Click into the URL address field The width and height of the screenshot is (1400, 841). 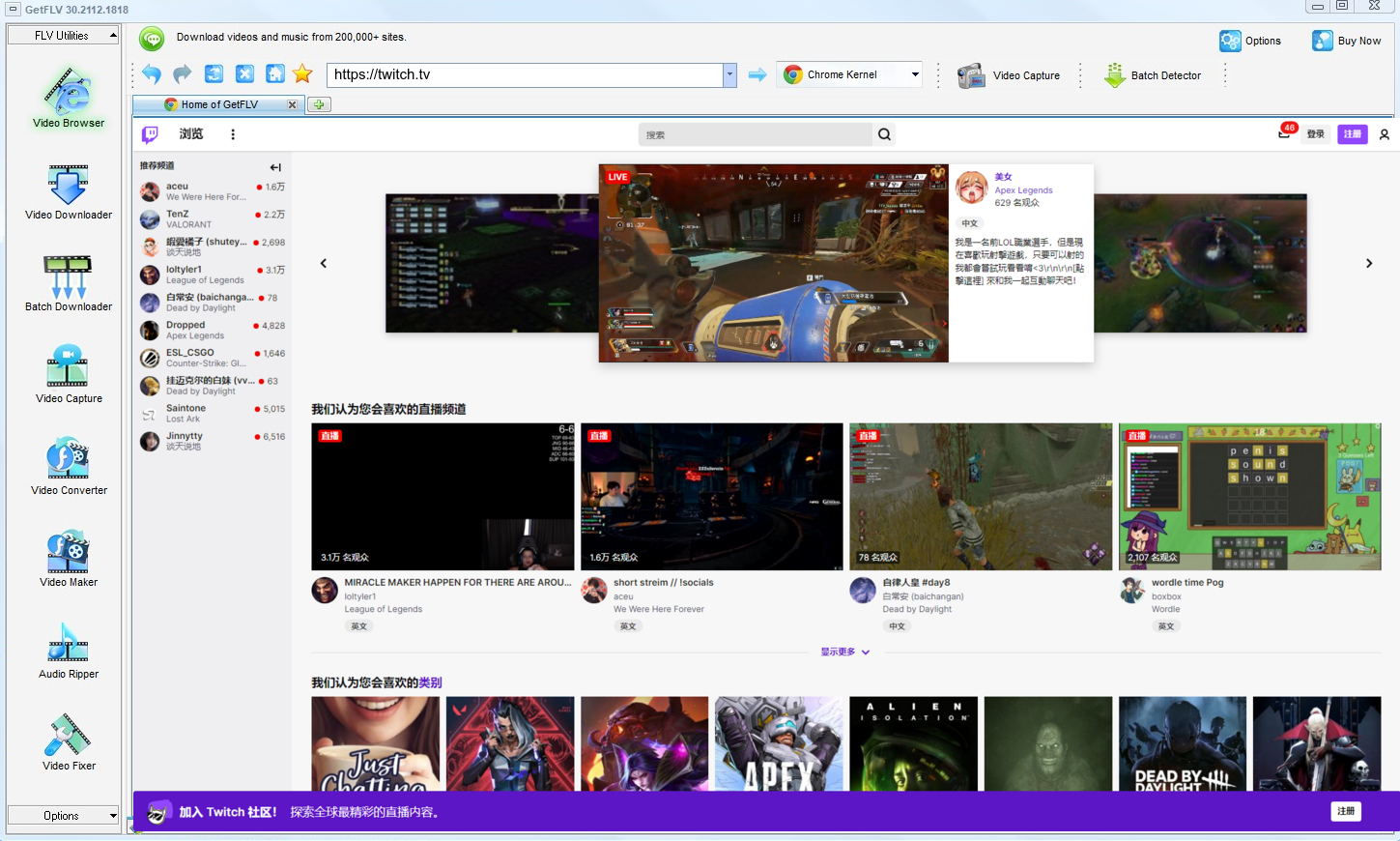click(x=525, y=74)
